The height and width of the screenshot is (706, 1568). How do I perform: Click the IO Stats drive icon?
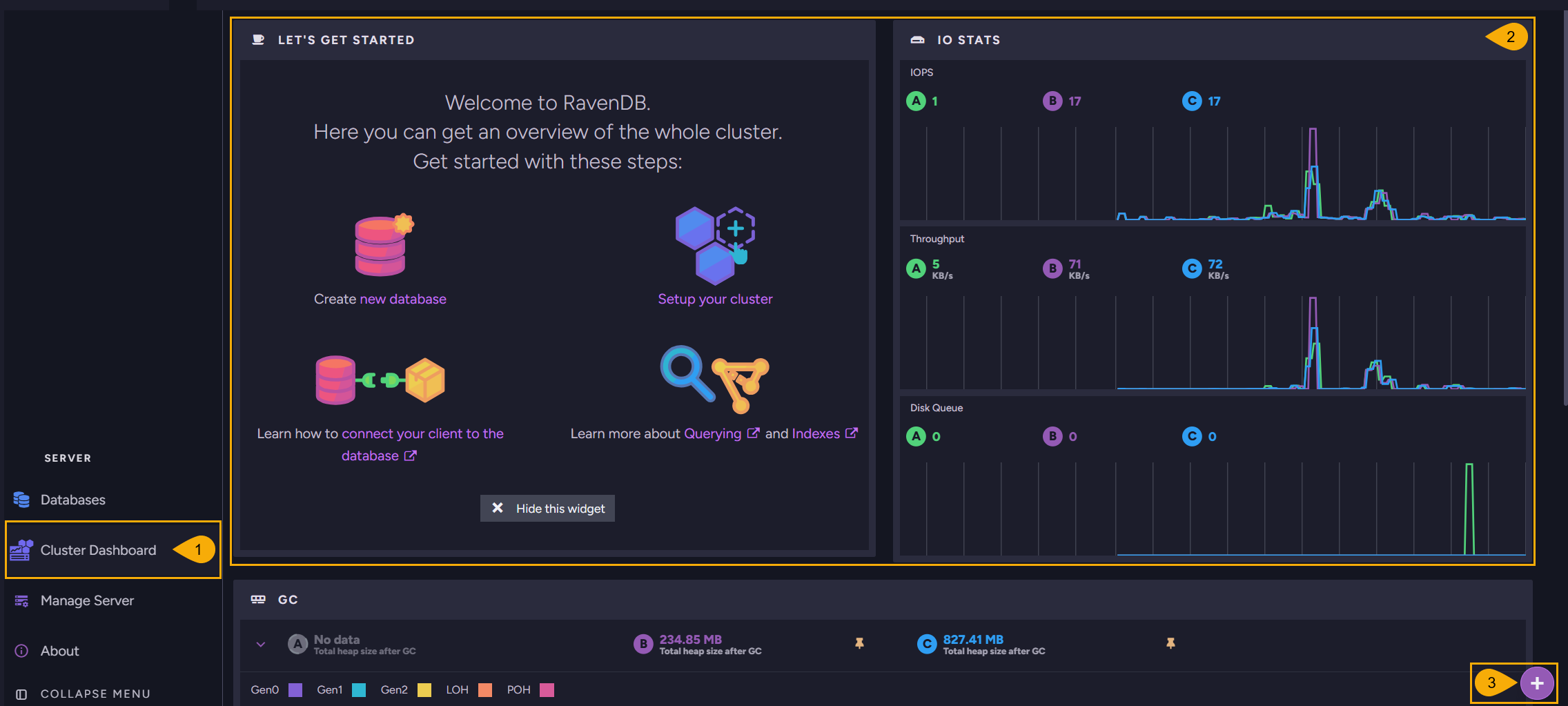(x=917, y=40)
